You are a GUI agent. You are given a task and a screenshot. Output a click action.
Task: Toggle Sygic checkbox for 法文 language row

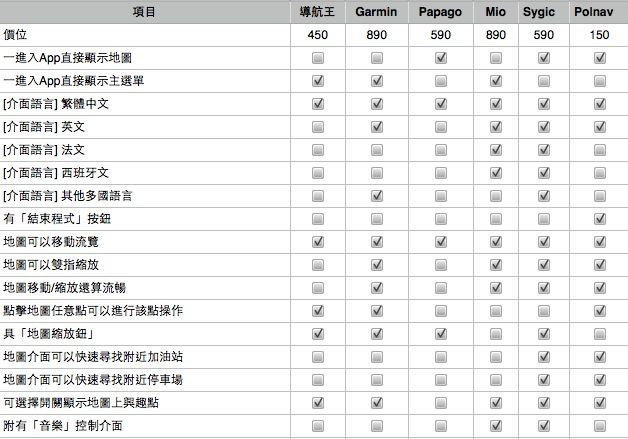pos(544,150)
